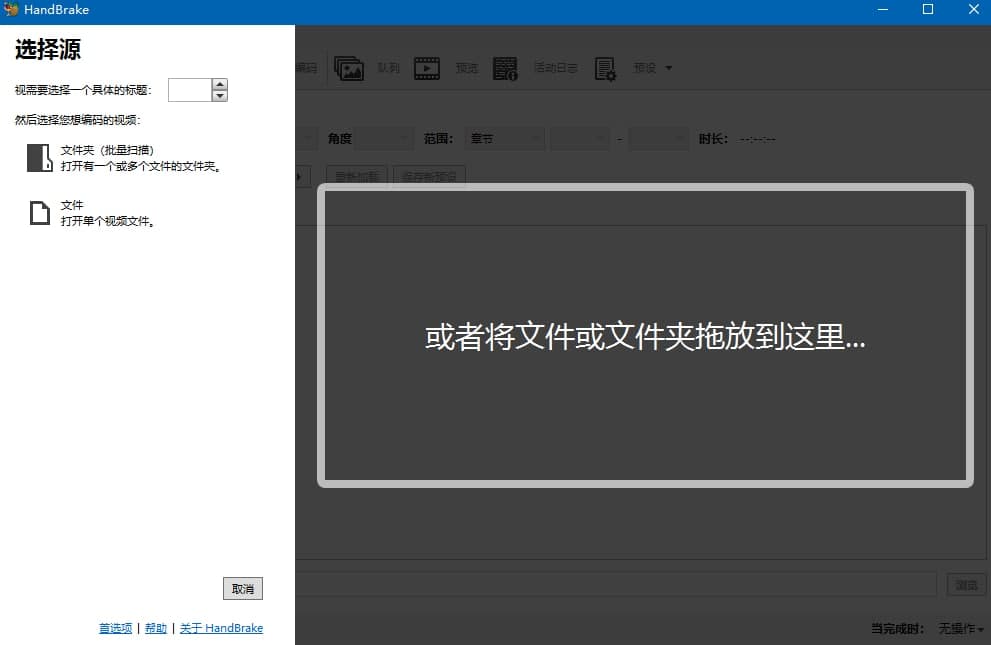991x645 pixels.
Task: Increase the title number with up stepper arrow
Action: point(221,84)
